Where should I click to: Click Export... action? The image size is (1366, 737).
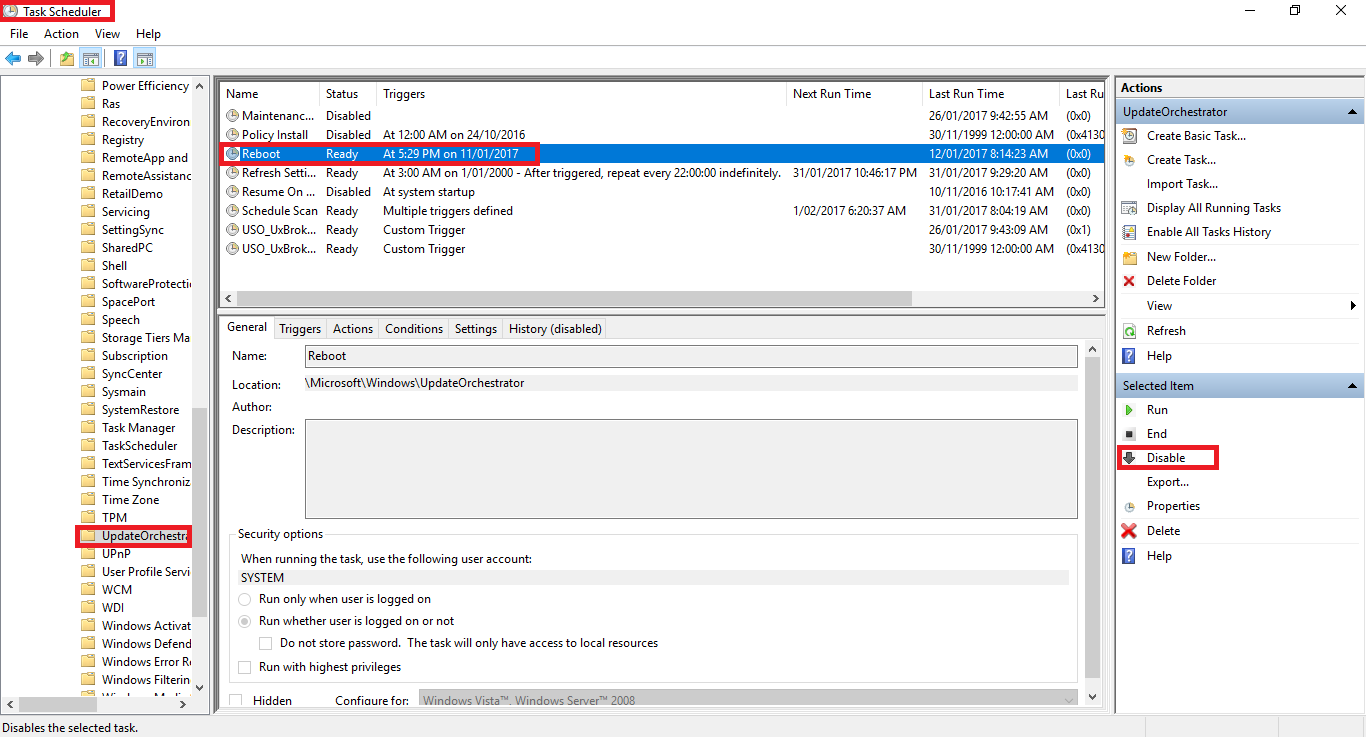coord(1168,482)
